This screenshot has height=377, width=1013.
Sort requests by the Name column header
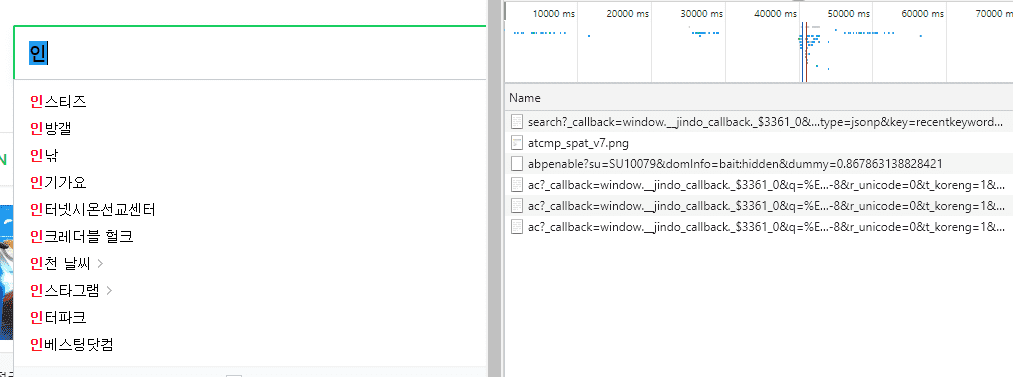tap(525, 98)
